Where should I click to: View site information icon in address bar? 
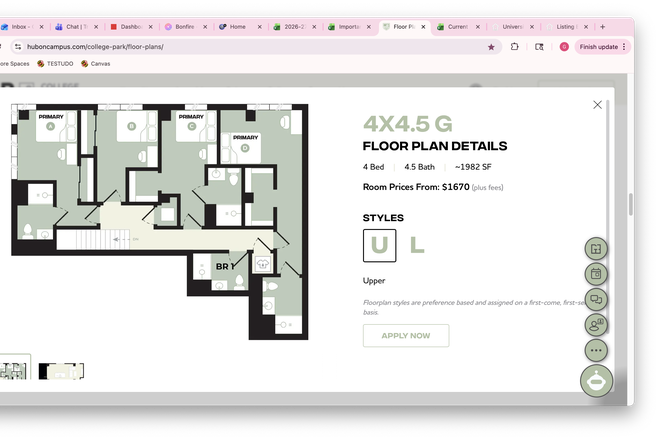(18, 47)
